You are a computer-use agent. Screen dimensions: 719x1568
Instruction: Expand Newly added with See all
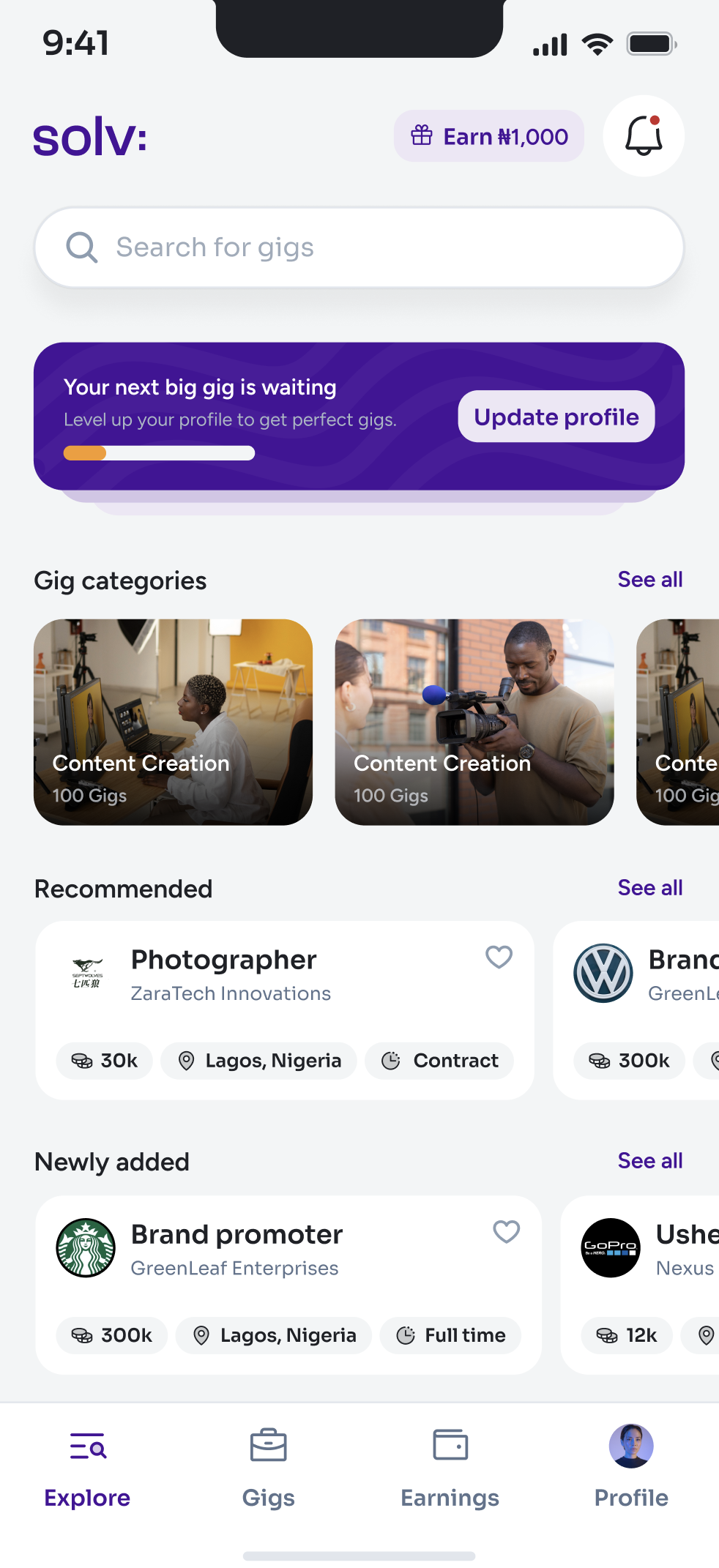(x=649, y=1161)
